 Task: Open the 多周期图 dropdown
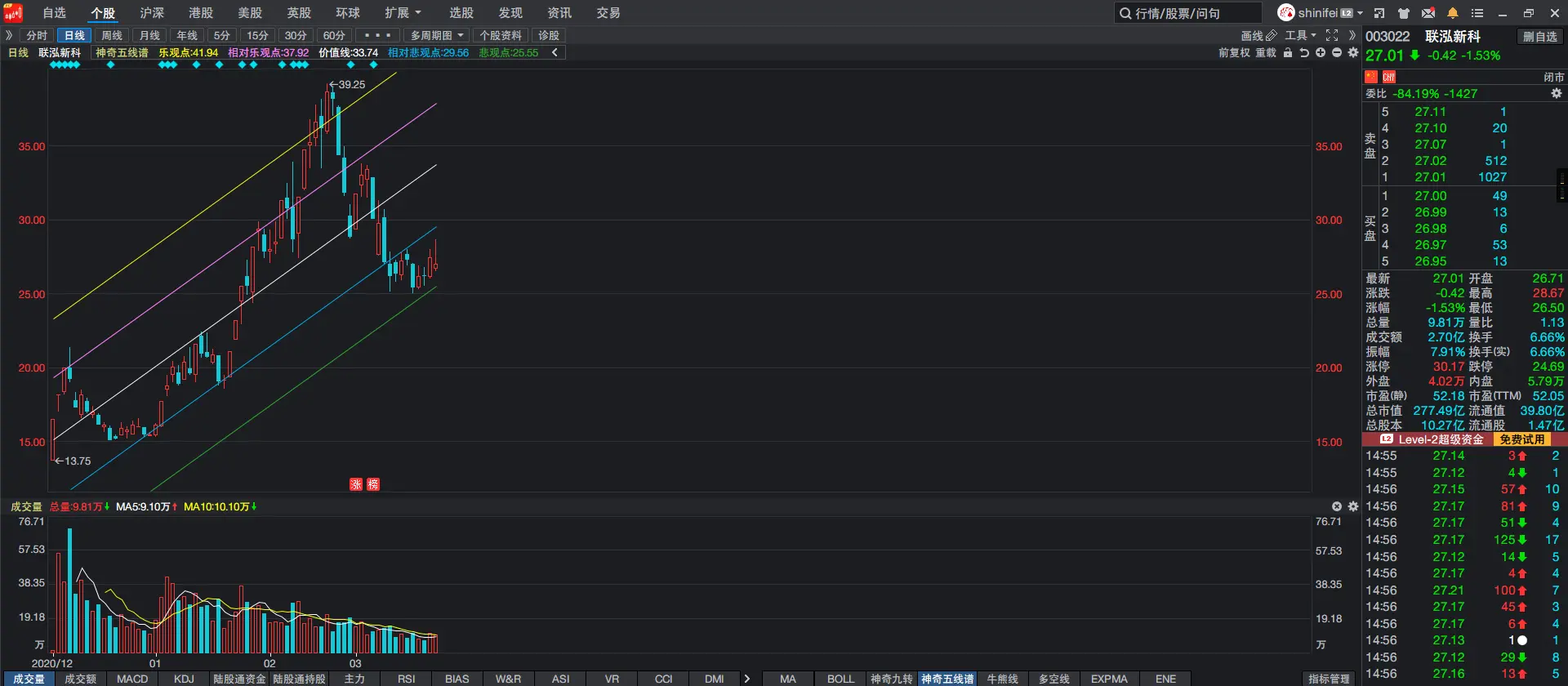436,36
